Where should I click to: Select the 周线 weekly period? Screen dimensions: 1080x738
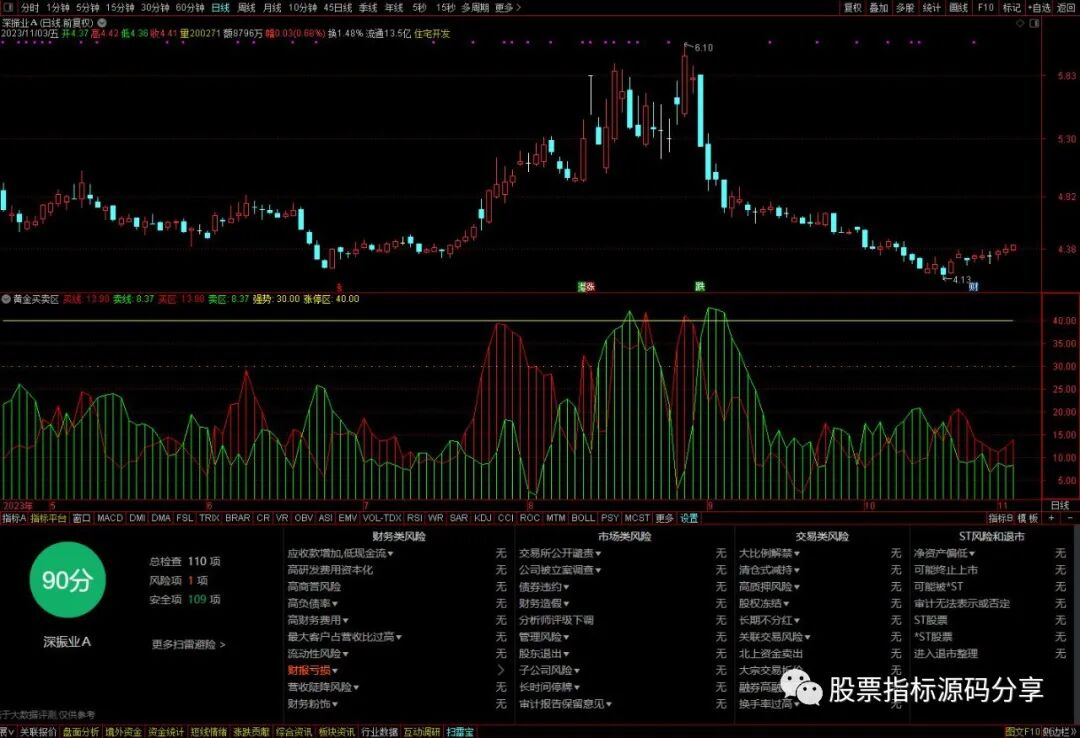click(x=247, y=8)
